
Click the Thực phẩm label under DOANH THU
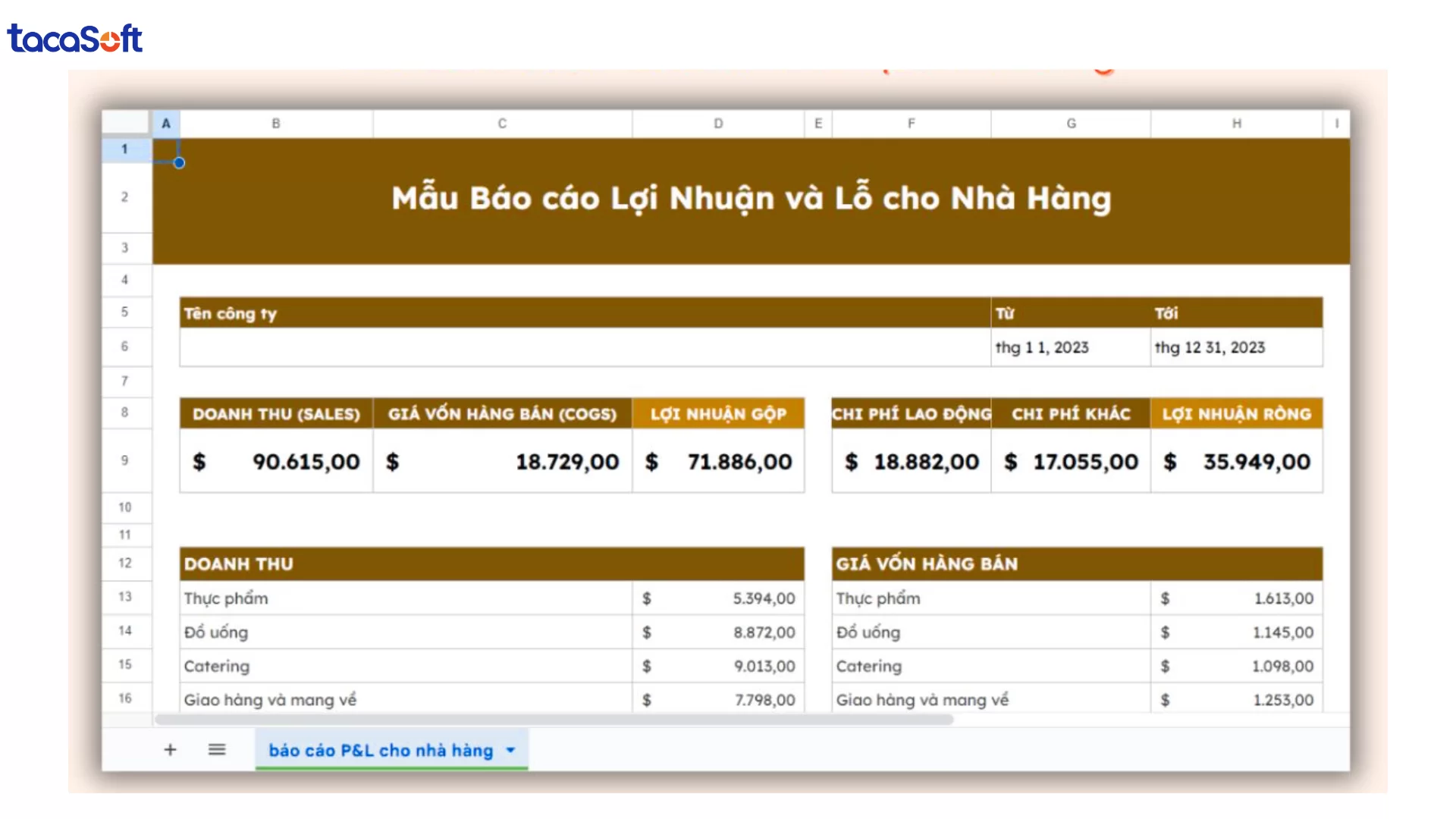[224, 598]
